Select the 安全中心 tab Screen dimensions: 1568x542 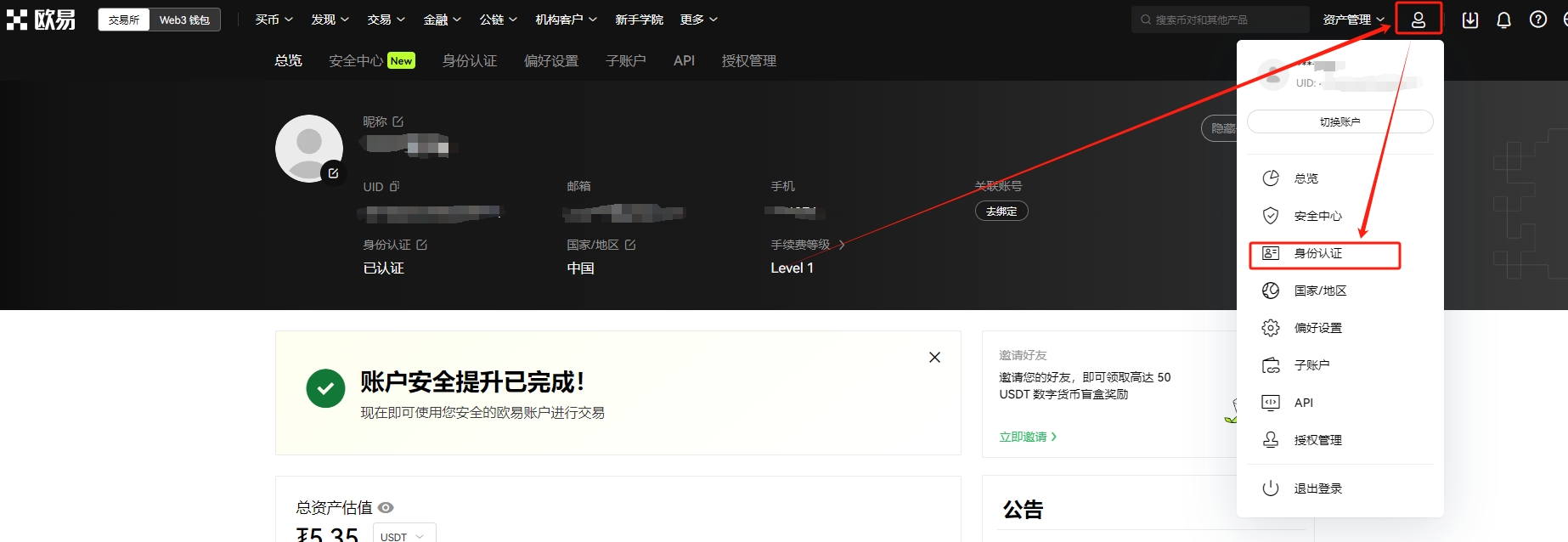(x=372, y=60)
